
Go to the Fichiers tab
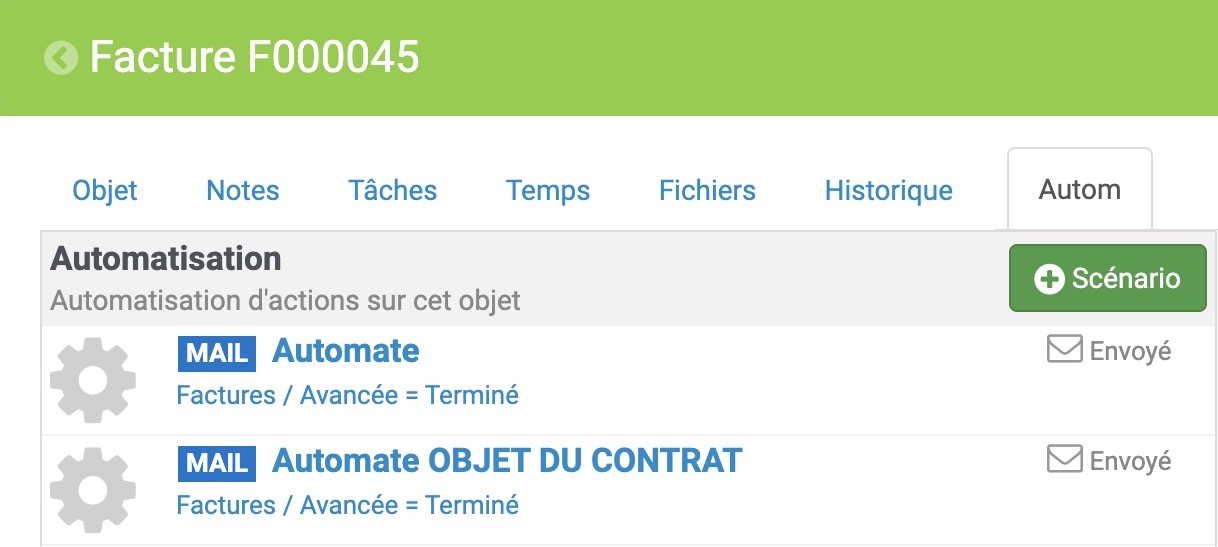tap(708, 190)
